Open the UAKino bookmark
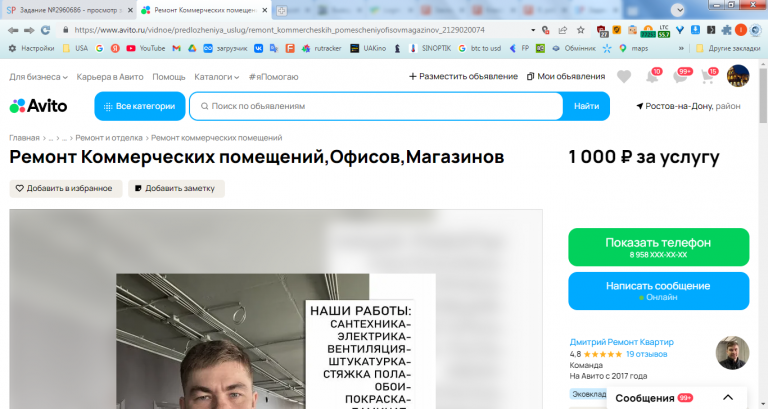 [368, 48]
